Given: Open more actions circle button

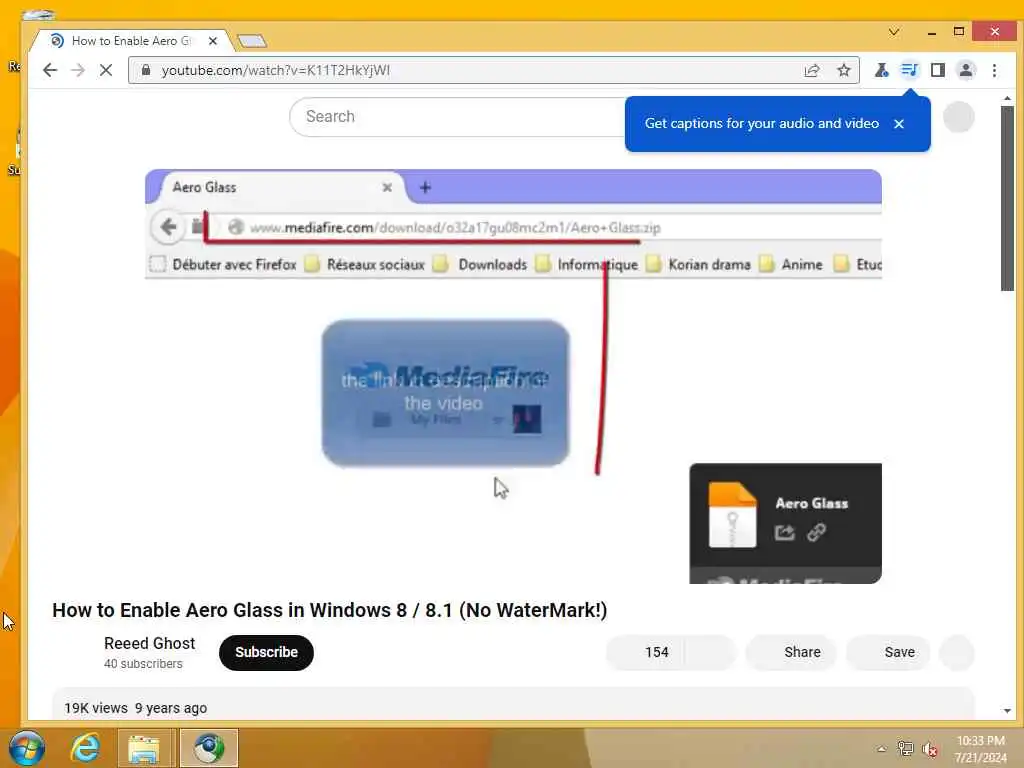Looking at the screenshot, I should 957,652.
